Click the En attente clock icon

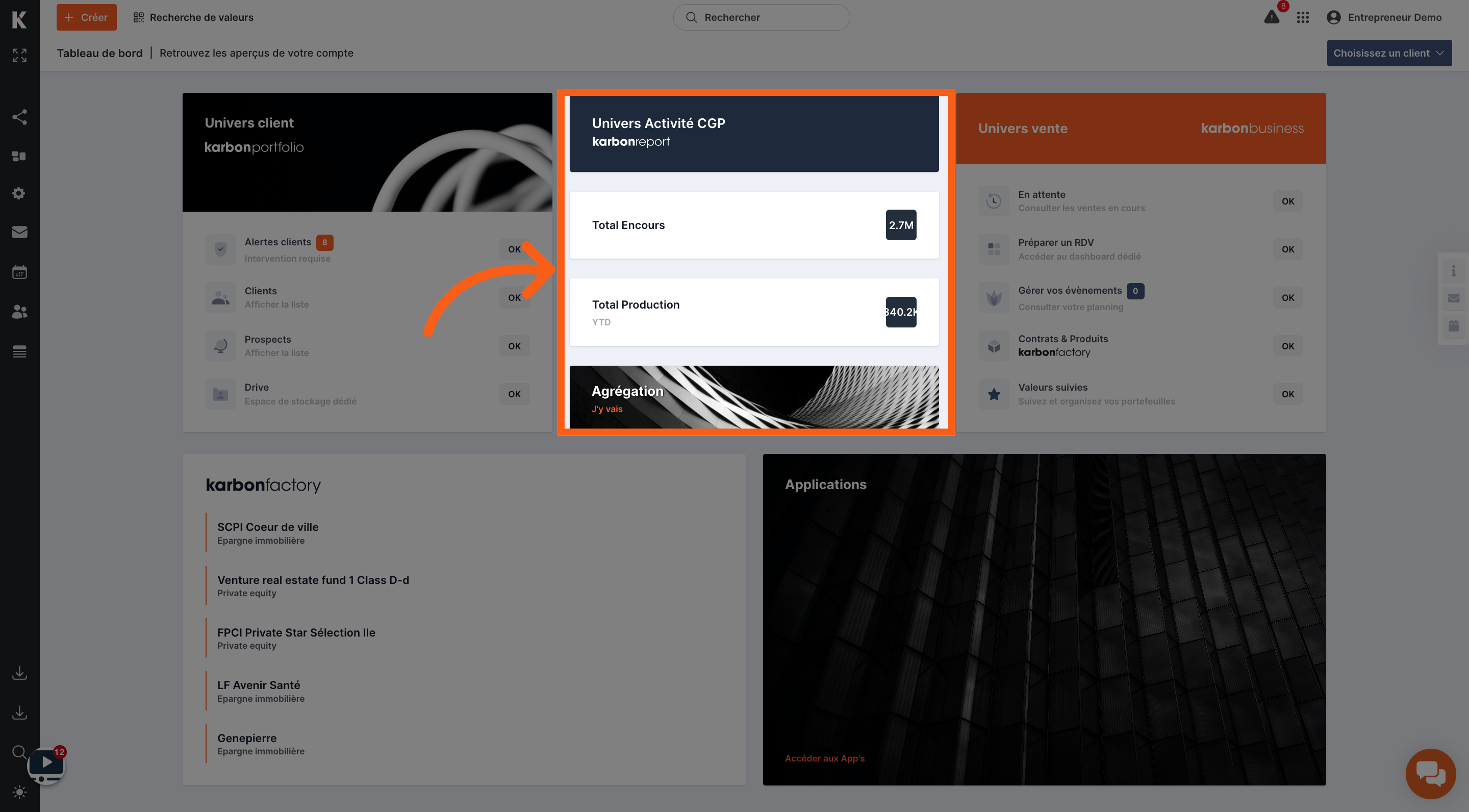pyautogui.click(x=994, y=201)
